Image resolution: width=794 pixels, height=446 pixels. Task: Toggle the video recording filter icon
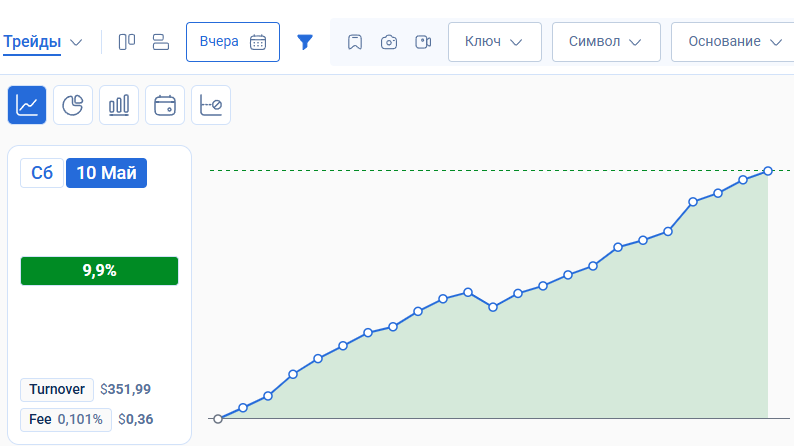[423, 42]
